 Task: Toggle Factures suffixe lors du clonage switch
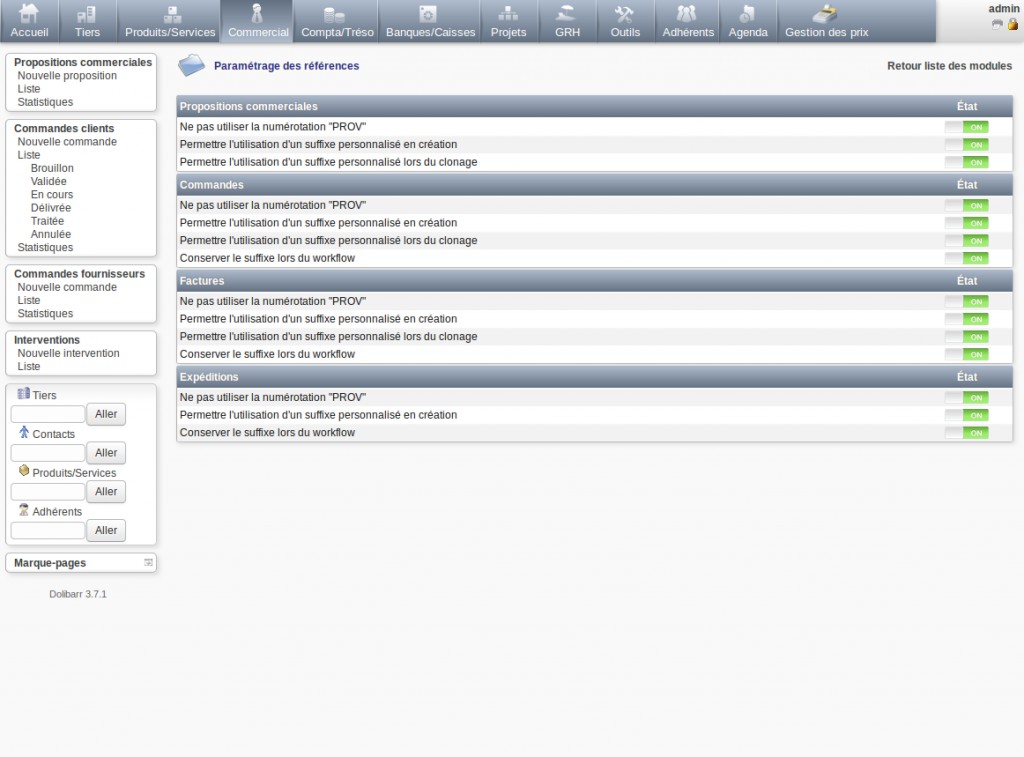click(x=967, y=336)
